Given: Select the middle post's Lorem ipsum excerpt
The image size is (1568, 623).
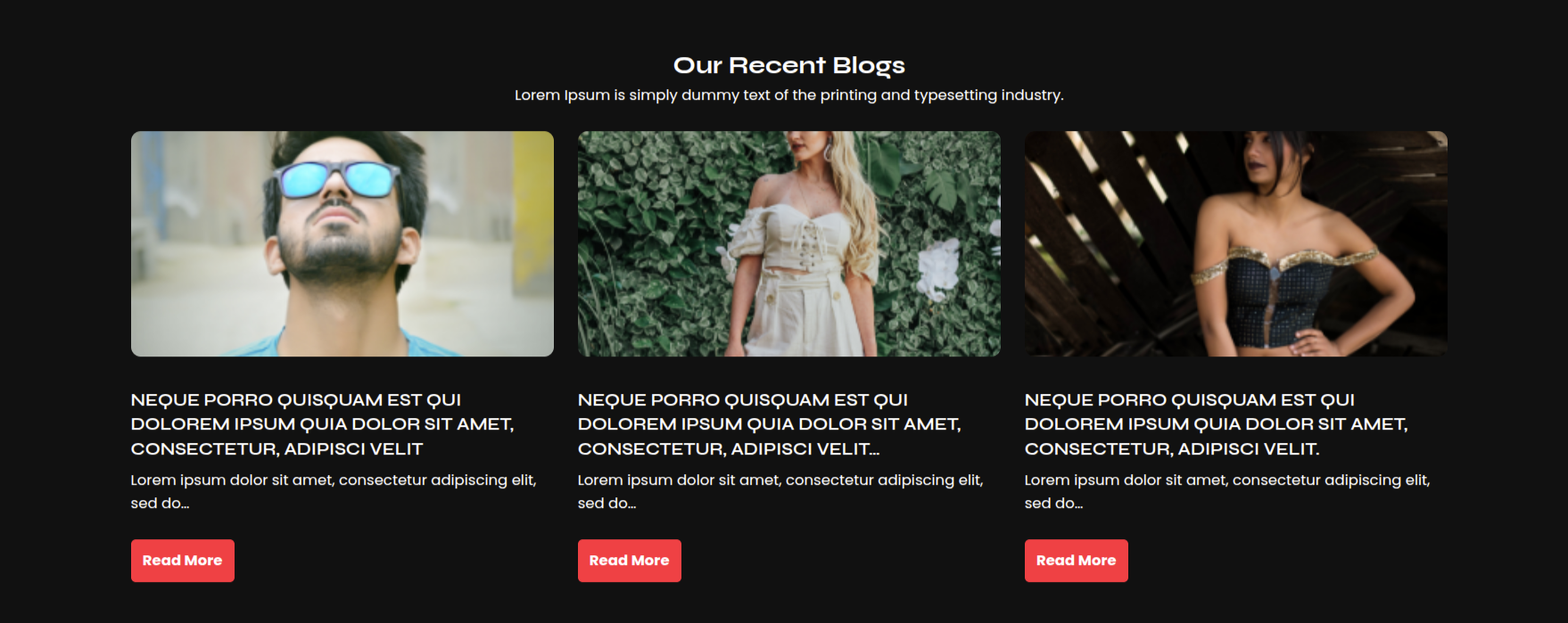Looking at the screenshot, I should [x=780, y=491].
